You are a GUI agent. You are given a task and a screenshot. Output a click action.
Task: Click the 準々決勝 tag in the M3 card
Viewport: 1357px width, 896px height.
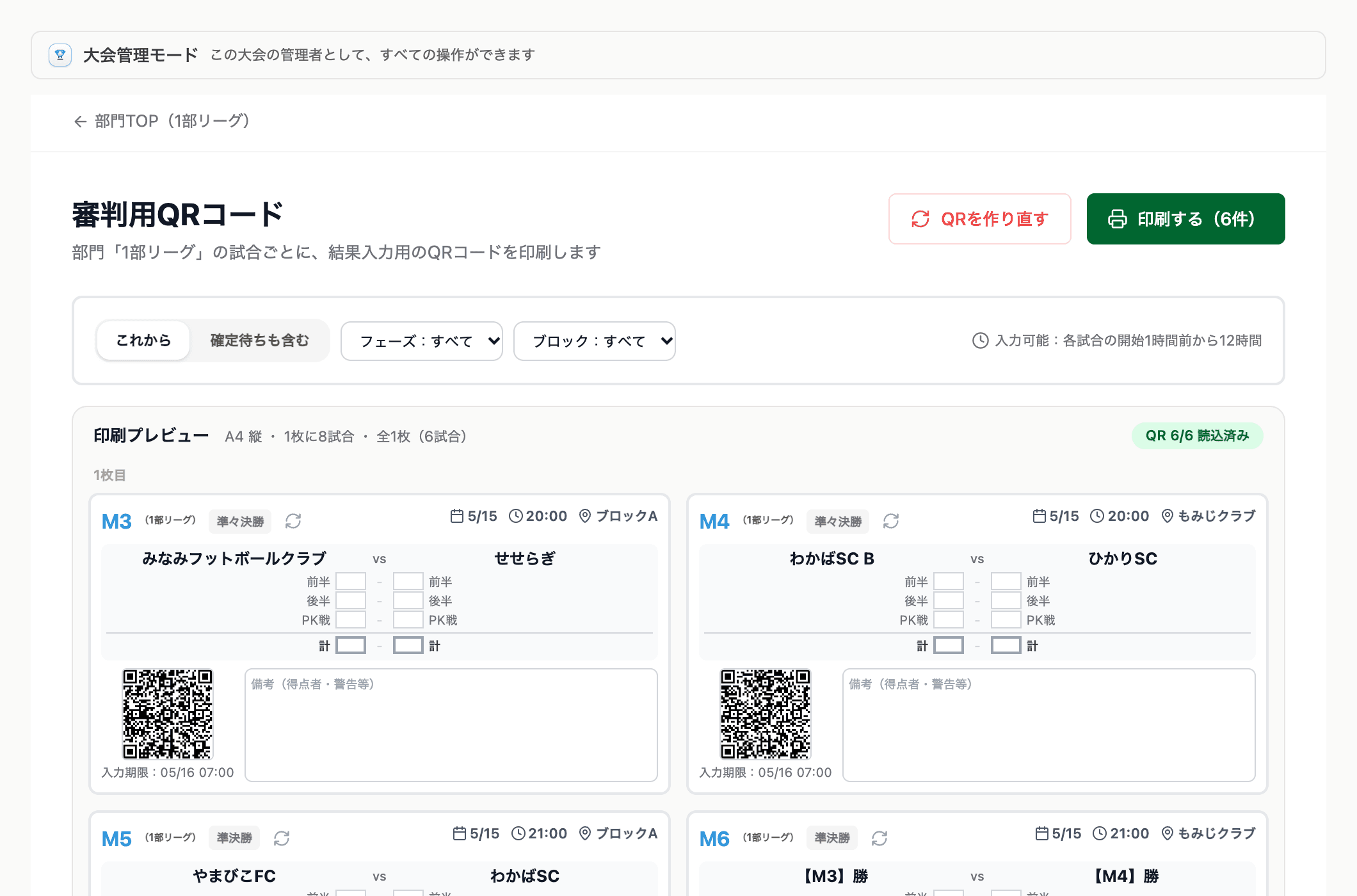pos(240,522)
